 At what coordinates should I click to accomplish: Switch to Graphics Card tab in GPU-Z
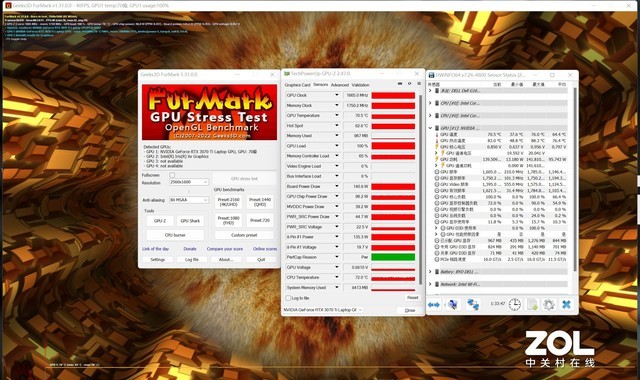[x=298, y=85]
